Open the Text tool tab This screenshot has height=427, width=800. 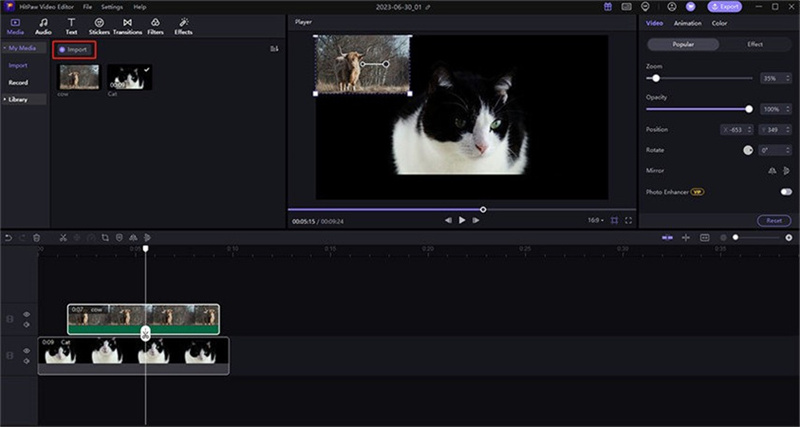[71, 27]
